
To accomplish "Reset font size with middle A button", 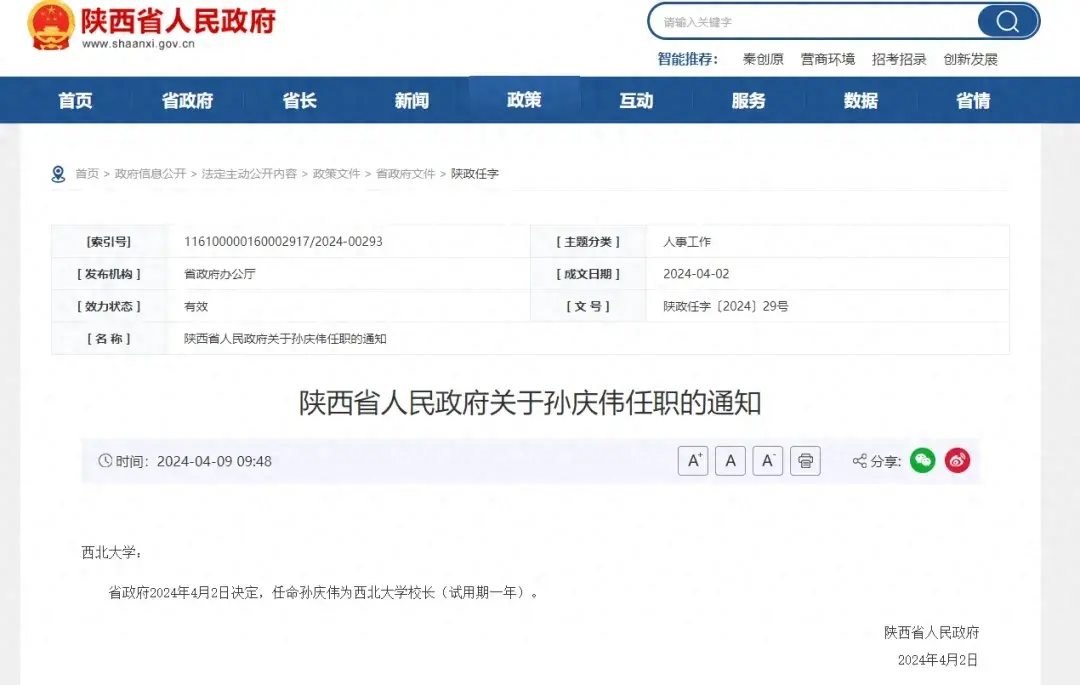I will pyautogui.click(x=730, y=461).
